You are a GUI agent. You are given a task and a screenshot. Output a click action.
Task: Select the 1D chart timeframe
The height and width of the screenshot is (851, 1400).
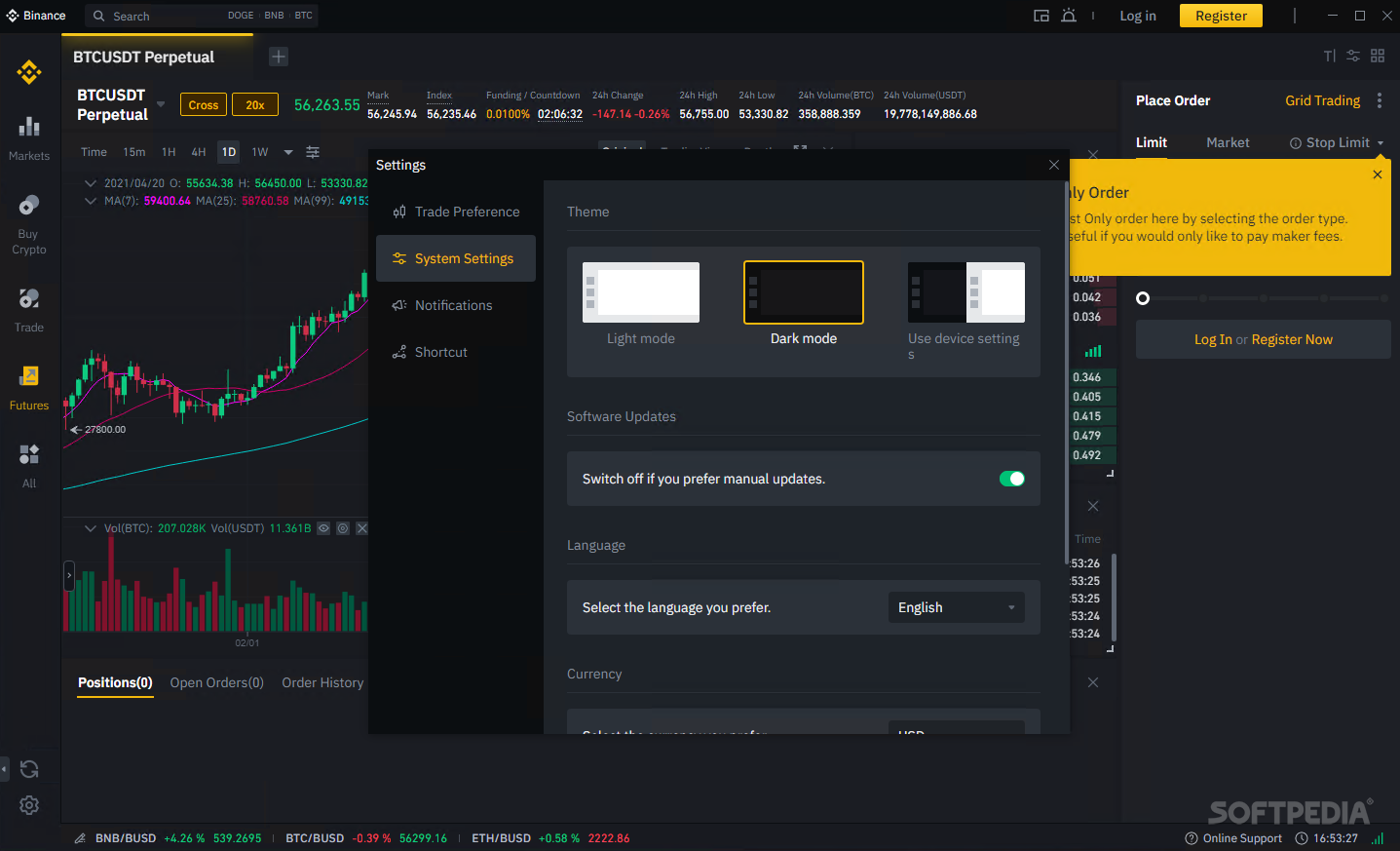pos(229,152)
